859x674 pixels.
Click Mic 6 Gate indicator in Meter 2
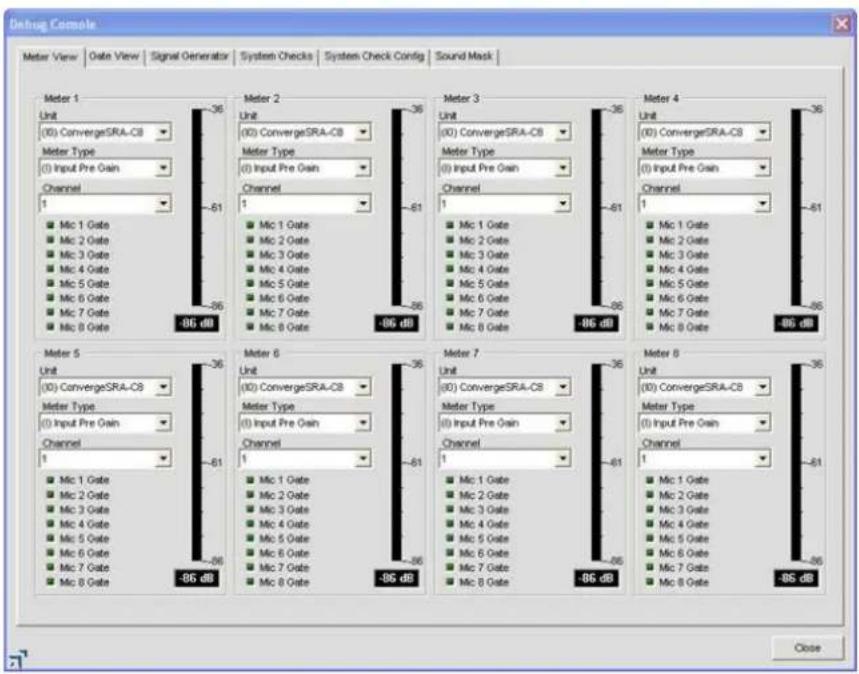pos(250,298)
